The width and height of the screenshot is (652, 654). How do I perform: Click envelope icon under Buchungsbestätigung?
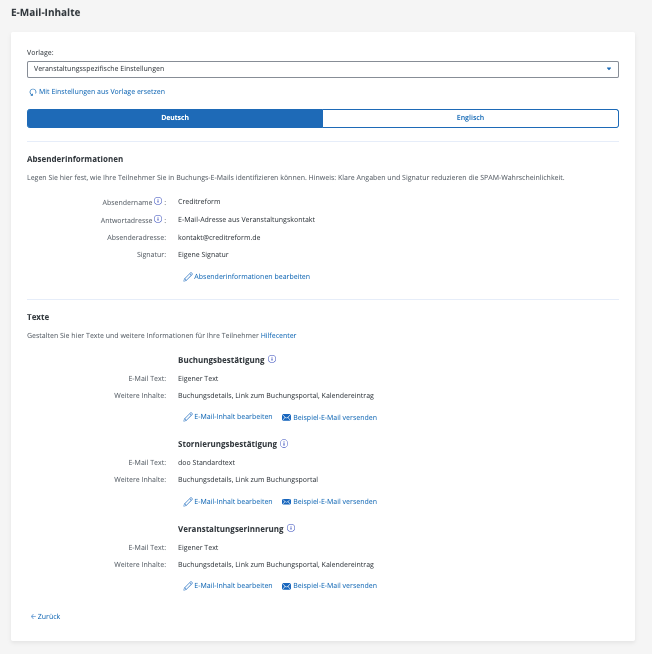pyautogui.click(x=286, y=417)
